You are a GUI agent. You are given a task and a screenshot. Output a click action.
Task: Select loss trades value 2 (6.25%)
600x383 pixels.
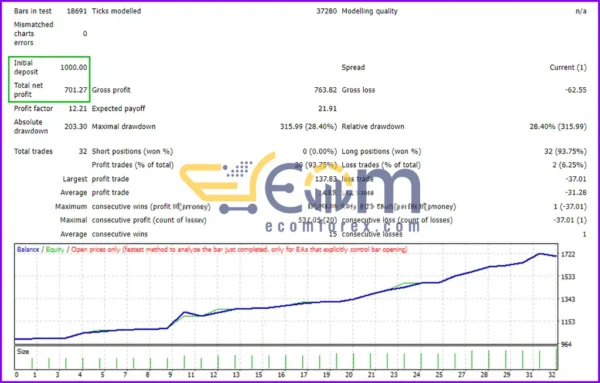(569, 165)
